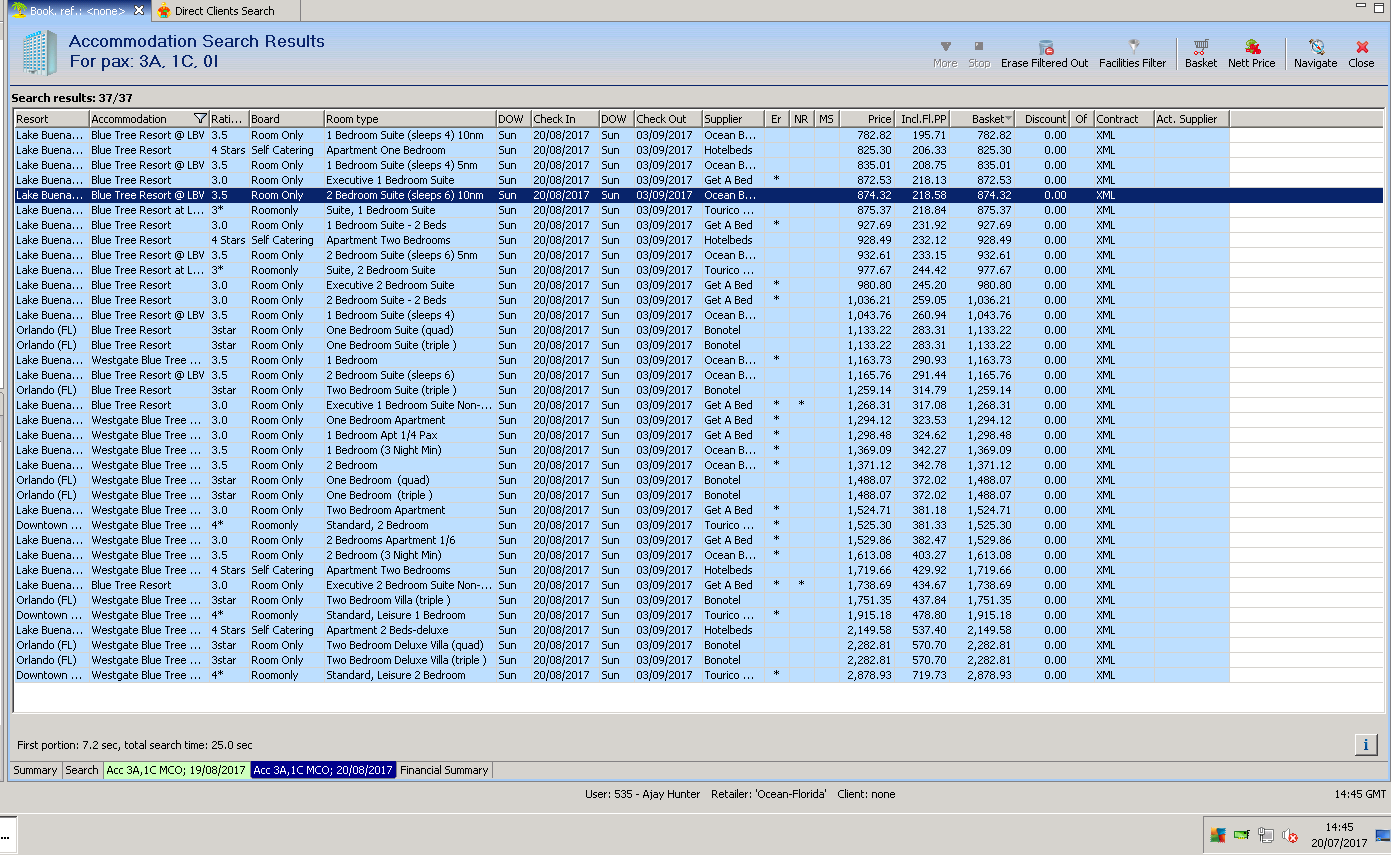The height and width of the screenshot is (855, 1391).
Task: Open the Facilities Filter funnel icon
Action: pos(1133,47)
